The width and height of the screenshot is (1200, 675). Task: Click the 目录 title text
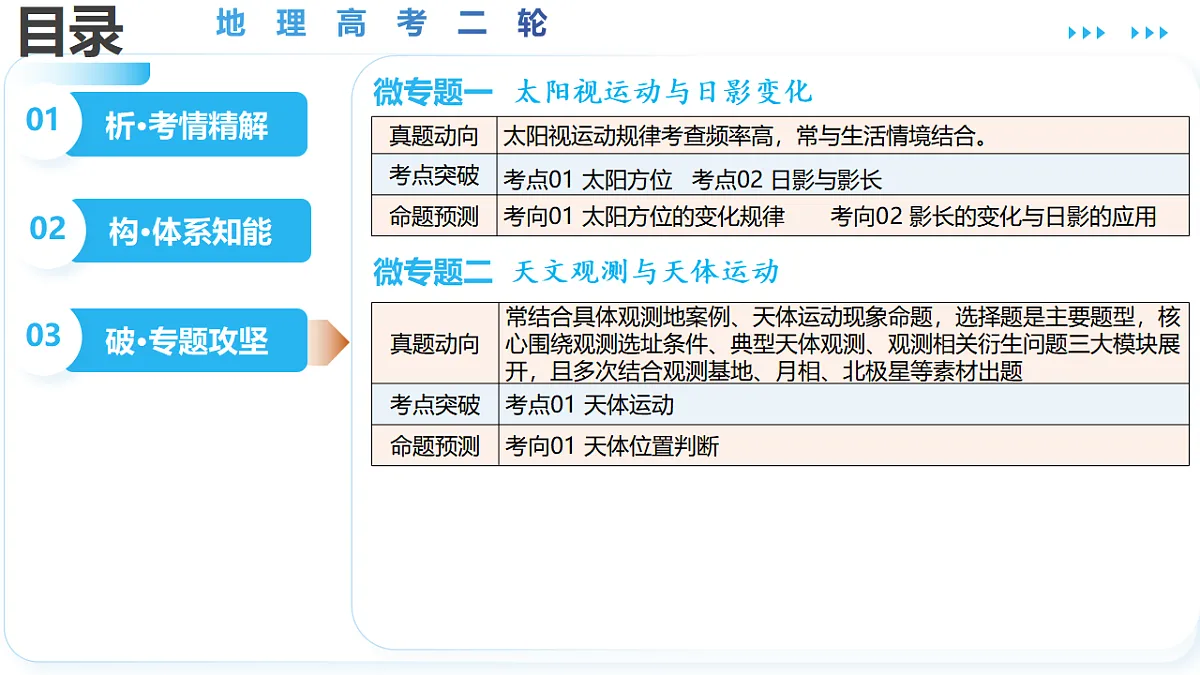coord(70,31)
